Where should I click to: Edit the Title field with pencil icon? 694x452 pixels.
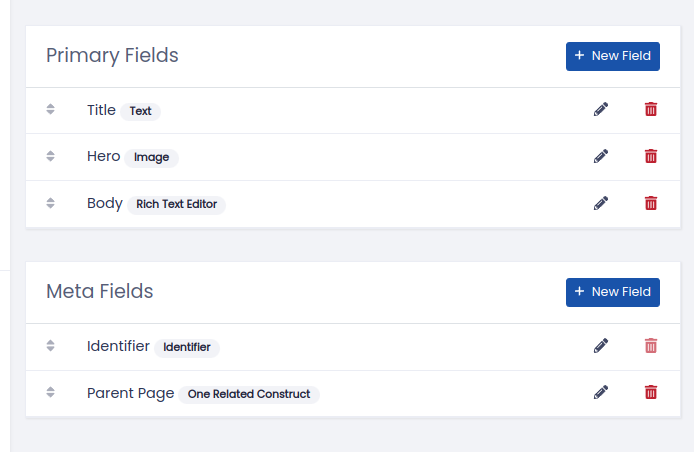tap(601, 109)
